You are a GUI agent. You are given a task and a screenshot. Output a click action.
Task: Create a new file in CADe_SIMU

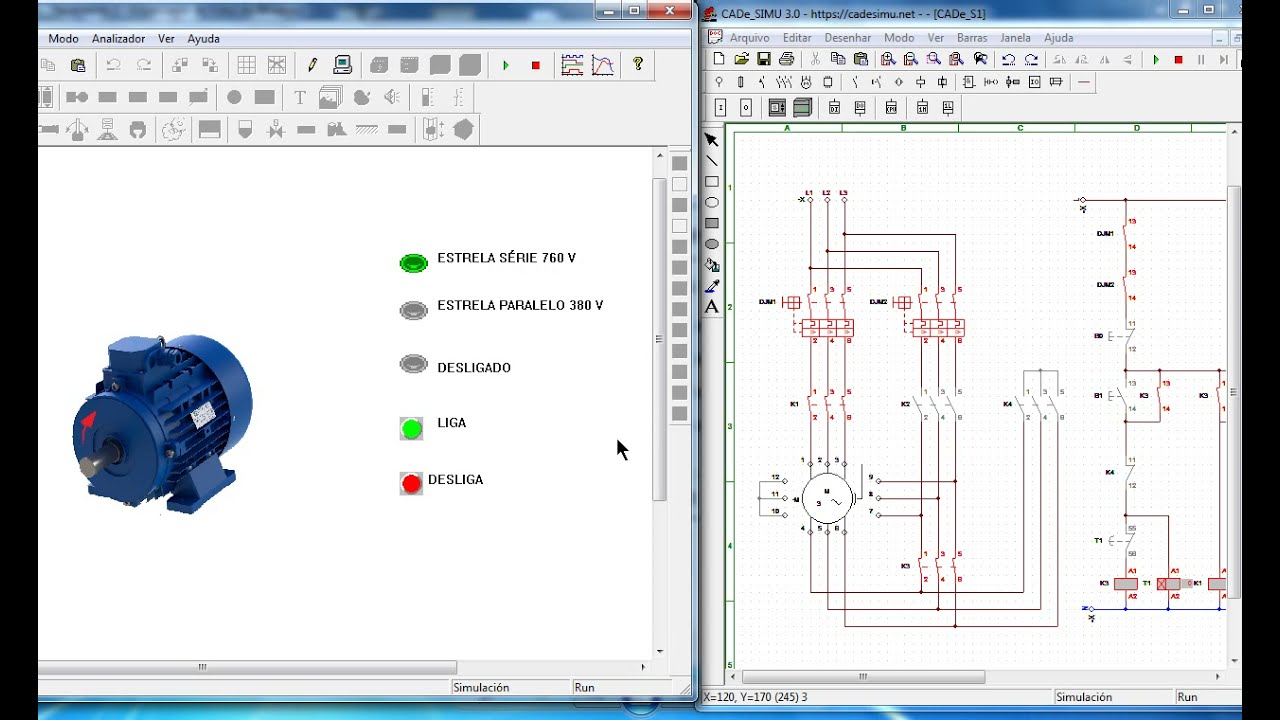[x=718, y=60]
